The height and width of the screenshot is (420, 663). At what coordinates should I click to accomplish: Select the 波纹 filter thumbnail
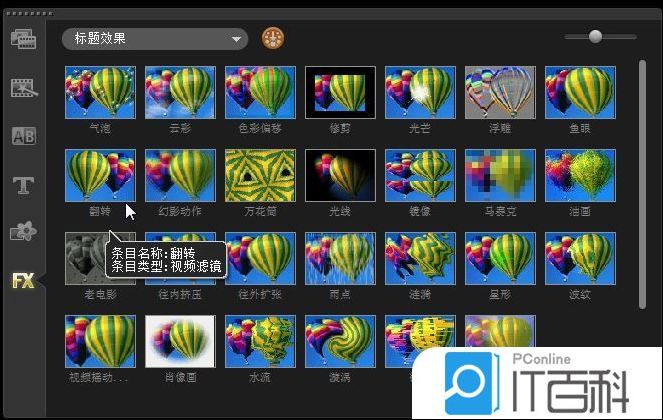pyautogui.click(x=580, y=258)
